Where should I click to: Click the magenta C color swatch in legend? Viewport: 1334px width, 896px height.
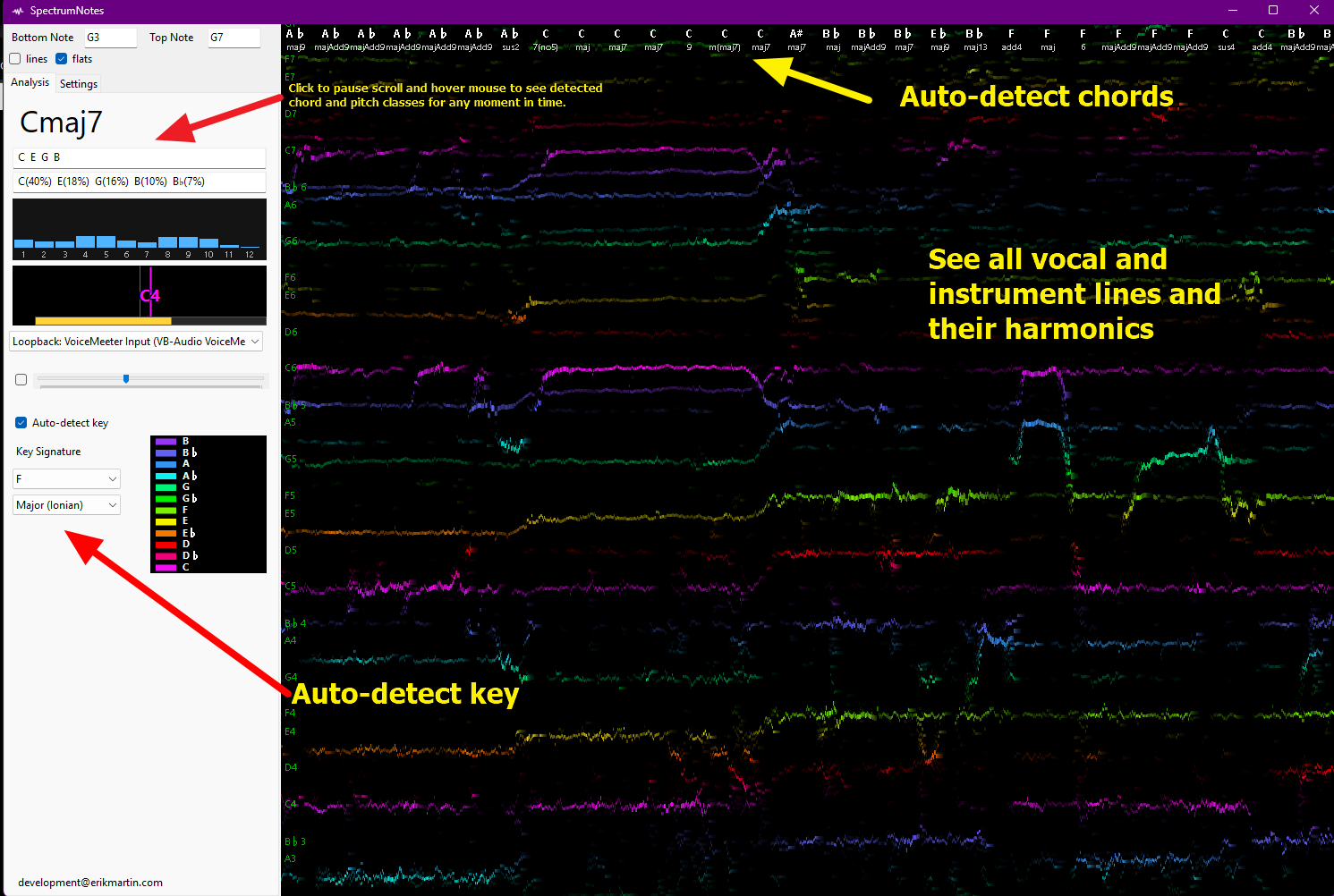click(x=166, y=567)
